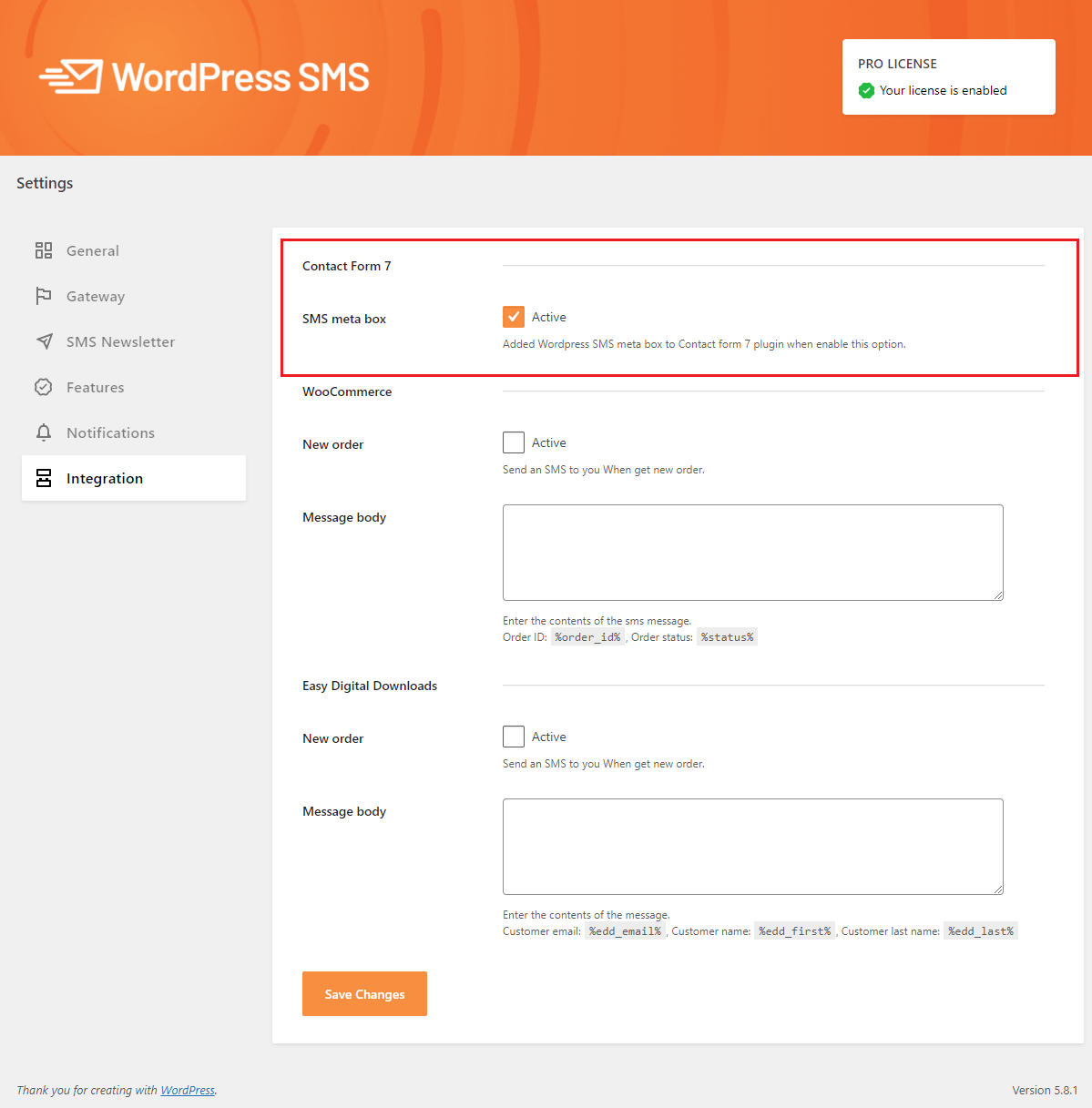This screenshot has width=1092, height=1108.
Task: Select the Notifications tab
Action: [134, 432]
